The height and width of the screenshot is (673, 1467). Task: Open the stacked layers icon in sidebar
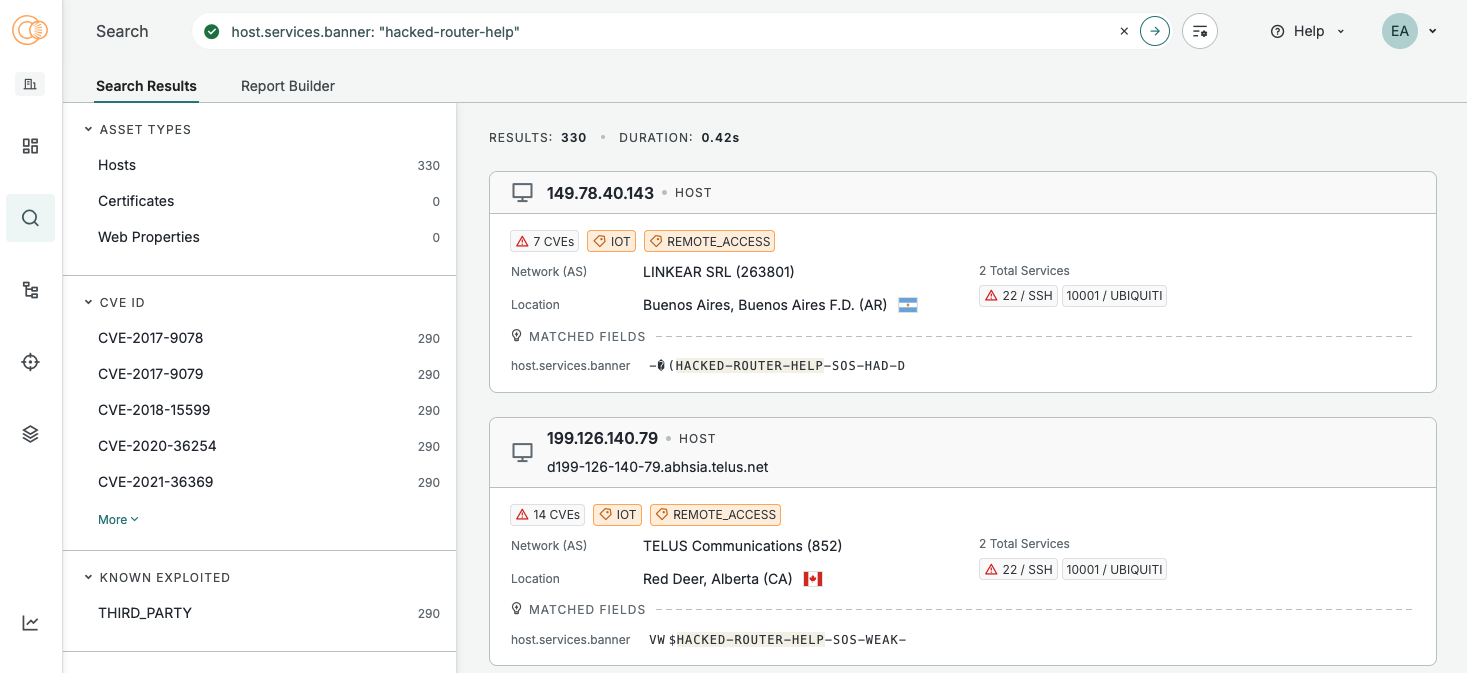30,434
